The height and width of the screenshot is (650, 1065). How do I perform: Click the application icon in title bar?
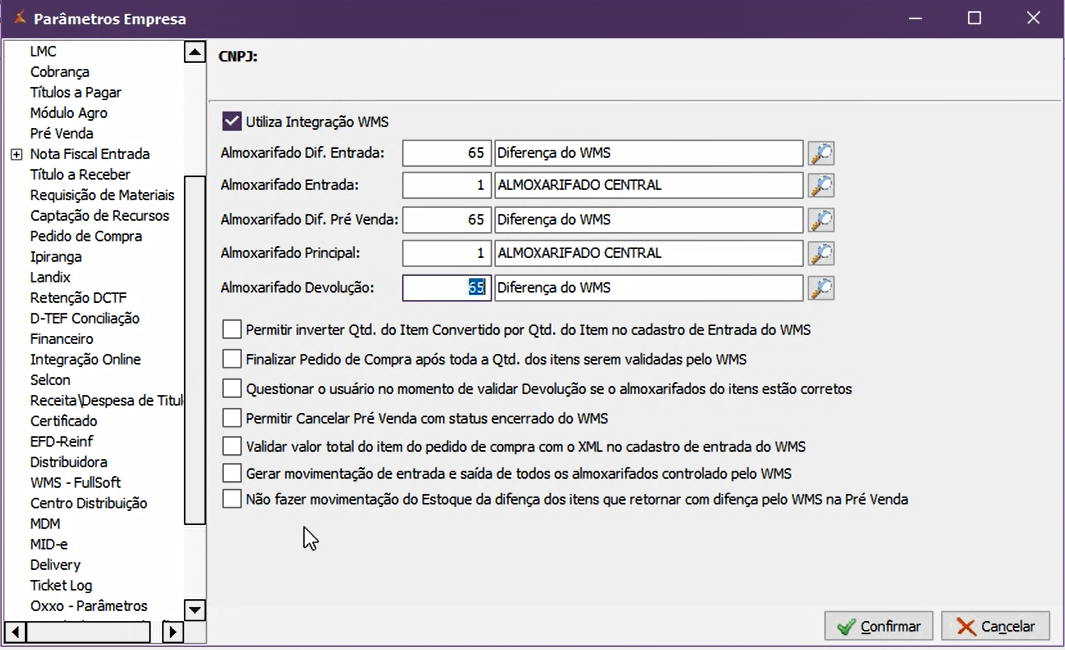point(19,18)
